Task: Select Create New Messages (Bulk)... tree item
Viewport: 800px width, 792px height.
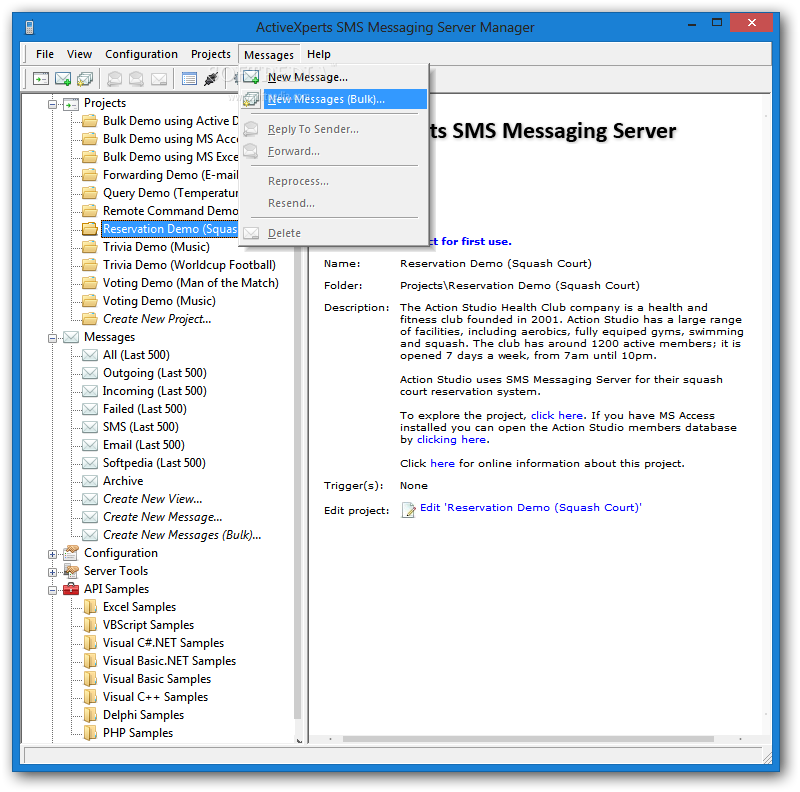Action: 182,535
